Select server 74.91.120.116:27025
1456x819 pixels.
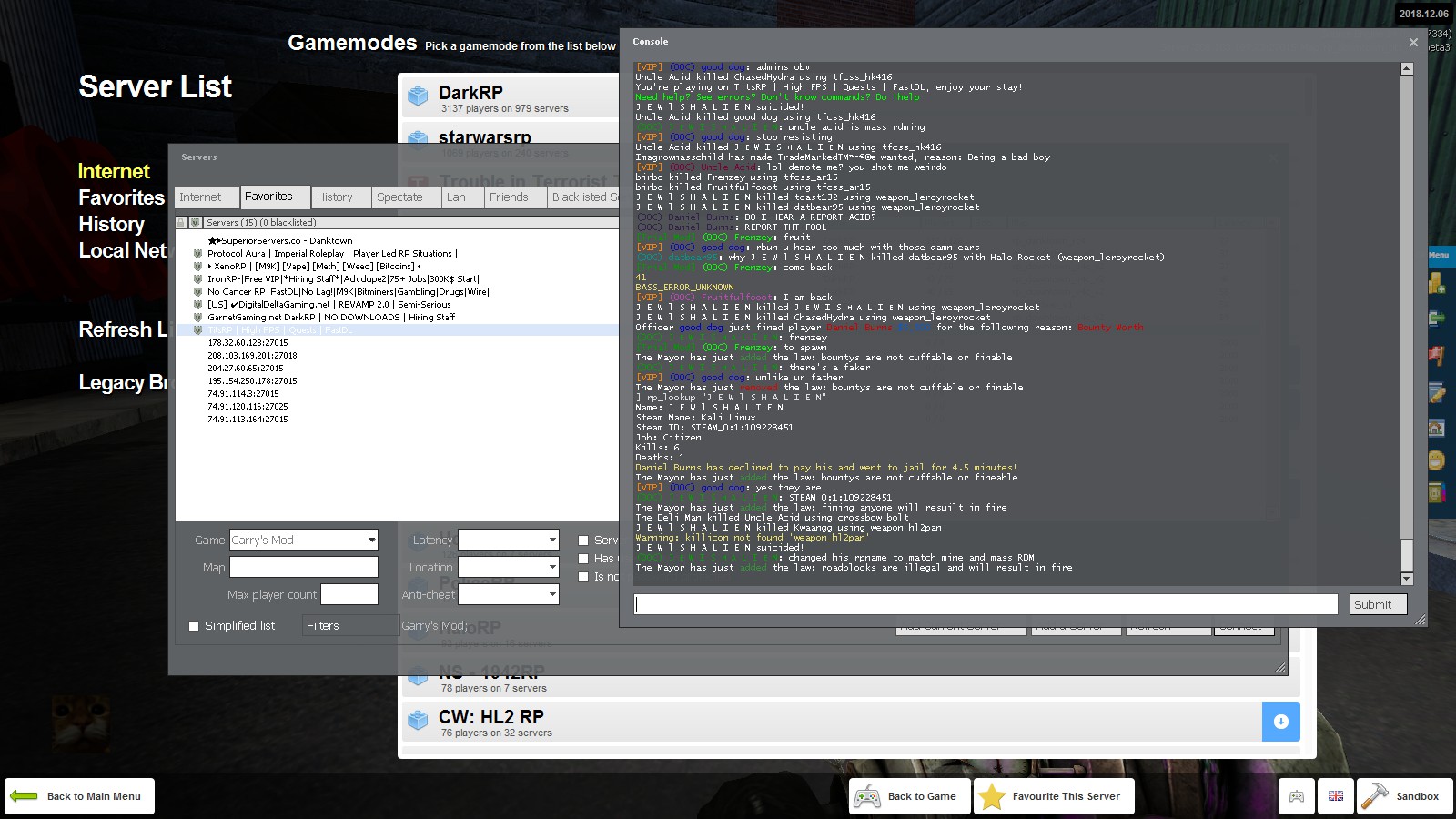[398, 407]
